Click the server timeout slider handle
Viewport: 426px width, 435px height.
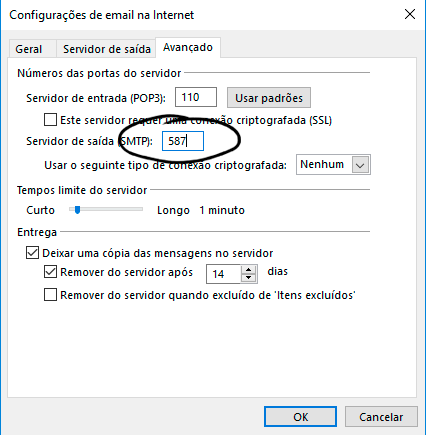point(77,210)
